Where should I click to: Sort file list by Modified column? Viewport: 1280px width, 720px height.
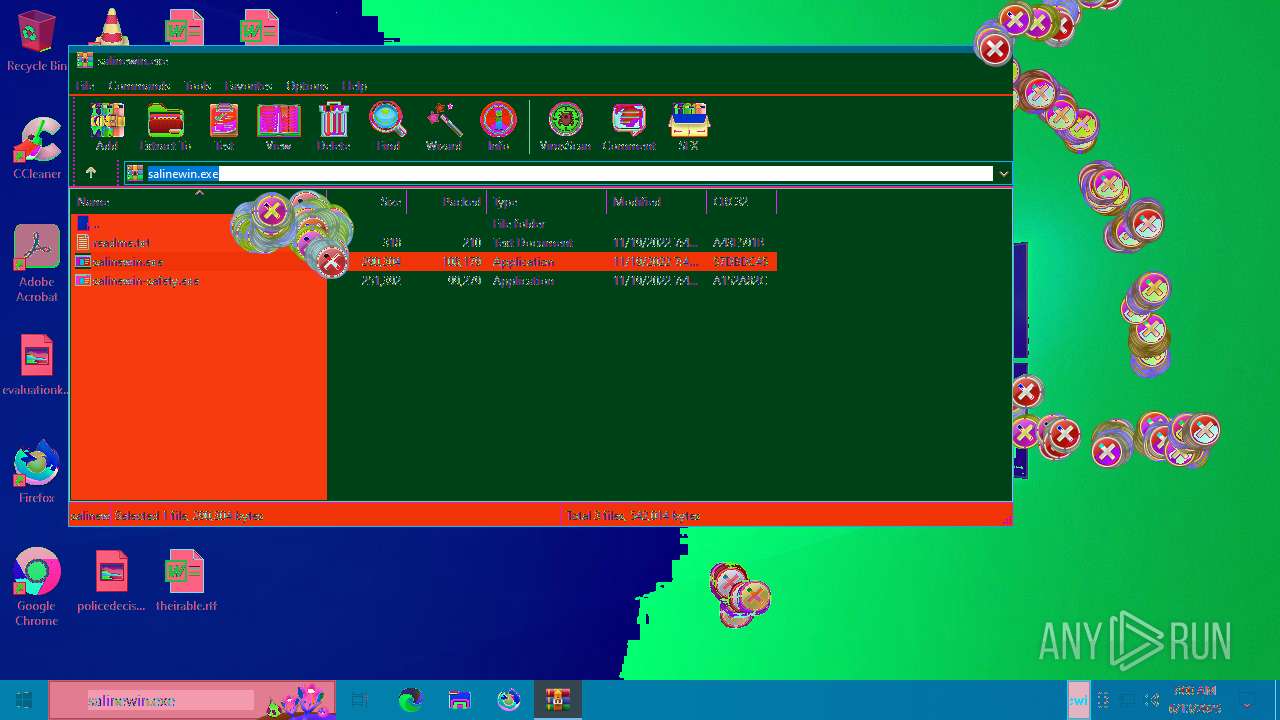point(657,202)
